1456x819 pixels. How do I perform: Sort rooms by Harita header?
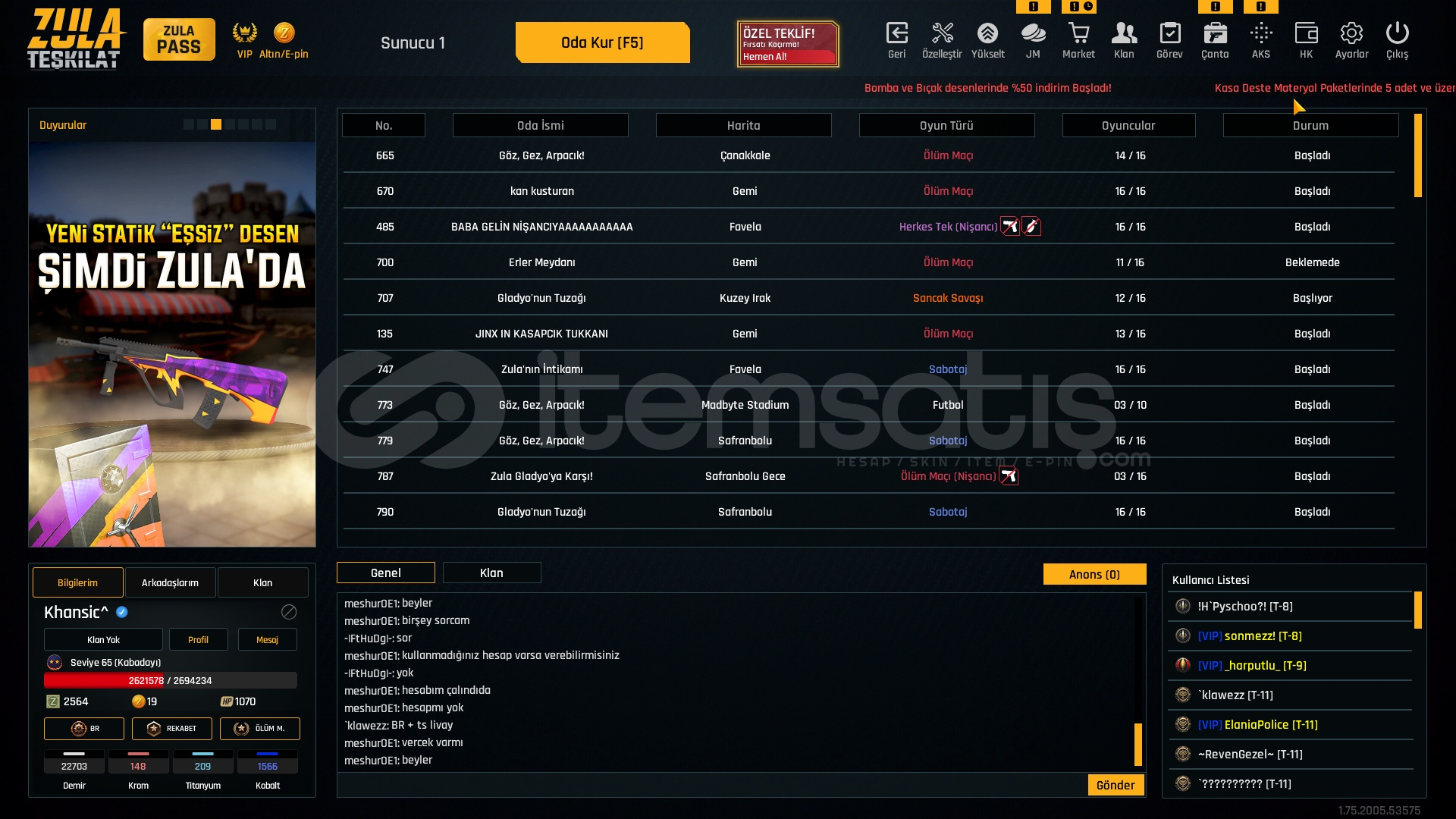pos(744,125)
